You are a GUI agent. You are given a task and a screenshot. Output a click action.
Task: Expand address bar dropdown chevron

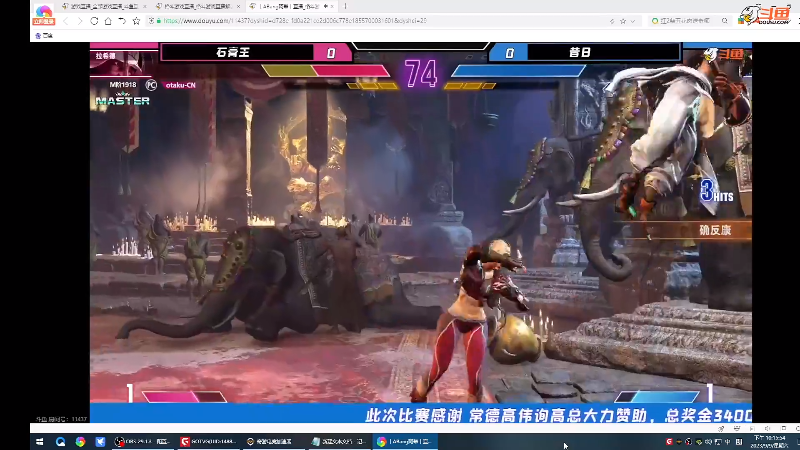[633, 21]
